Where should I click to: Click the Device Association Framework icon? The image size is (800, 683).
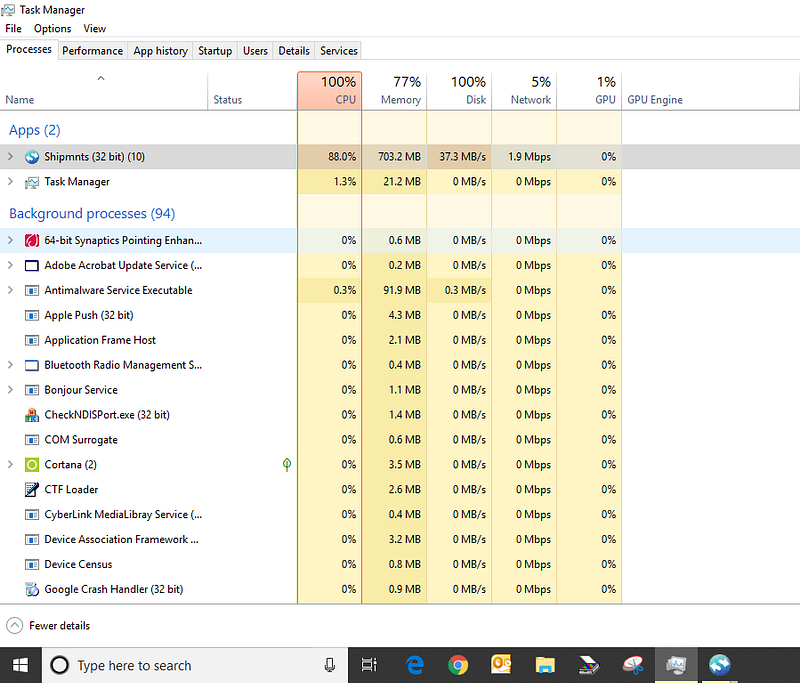(32, 540)
